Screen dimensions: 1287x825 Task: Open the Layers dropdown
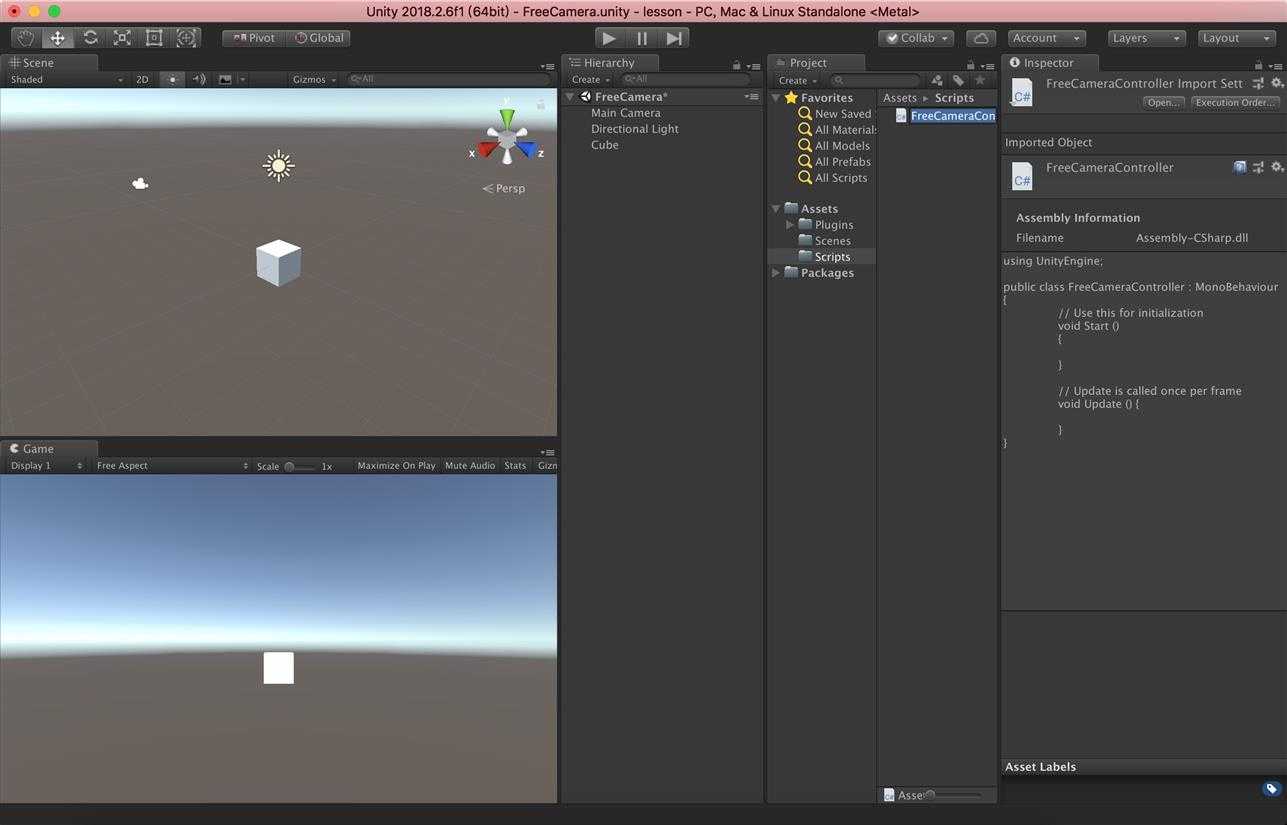[1146, 38]
